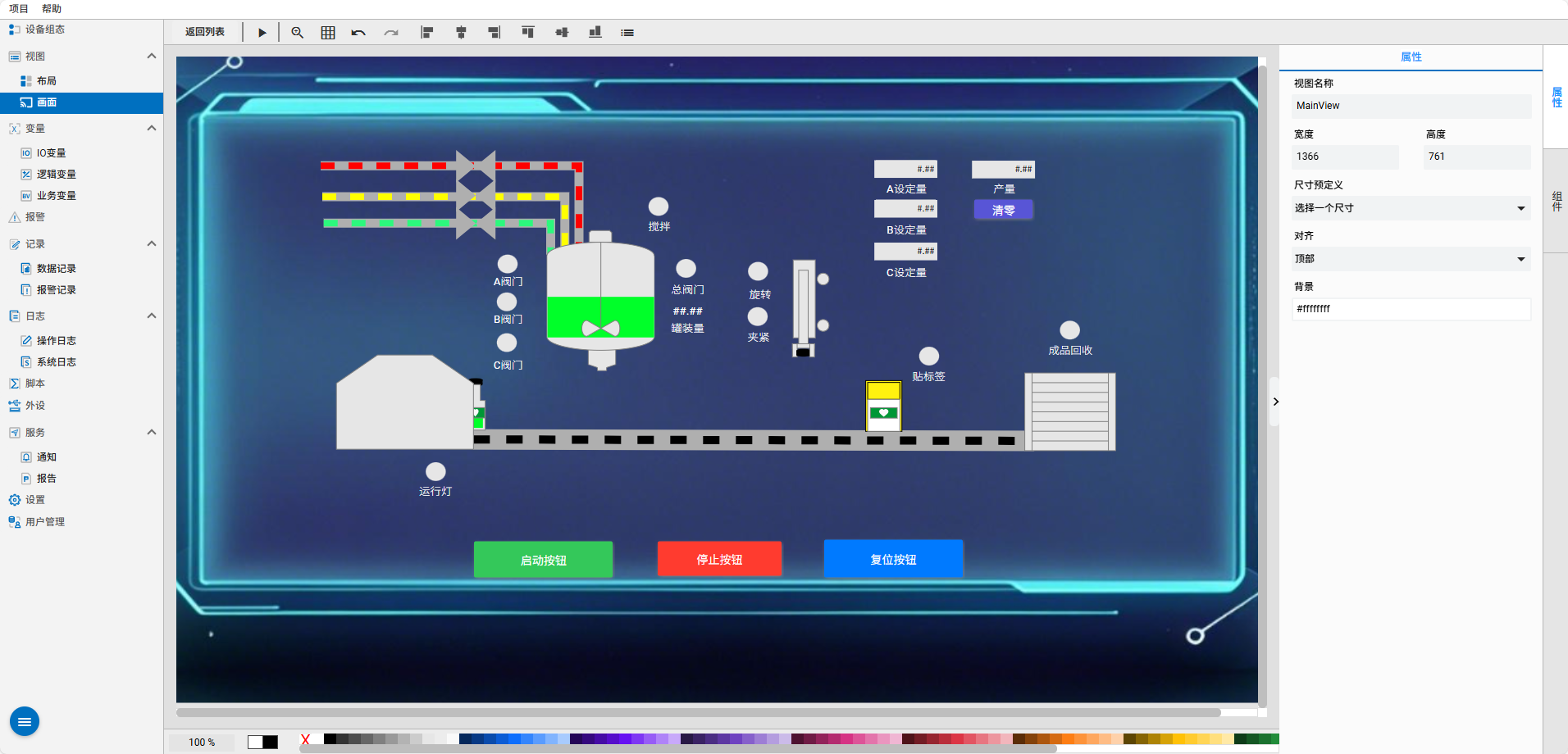Open the 项目 menu
The height and width of the screenshot is (754, 1568).
pos(18,9)
